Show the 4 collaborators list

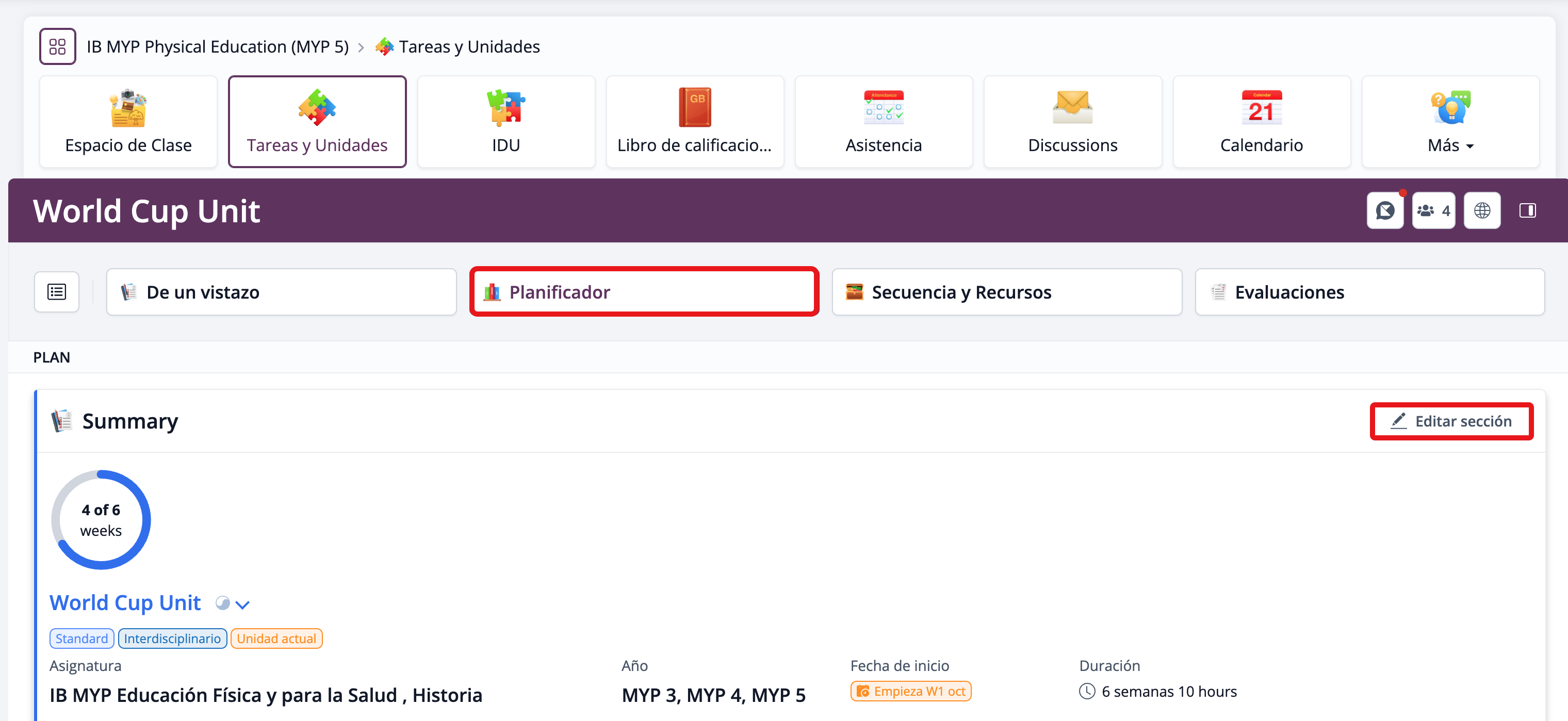1433,210
